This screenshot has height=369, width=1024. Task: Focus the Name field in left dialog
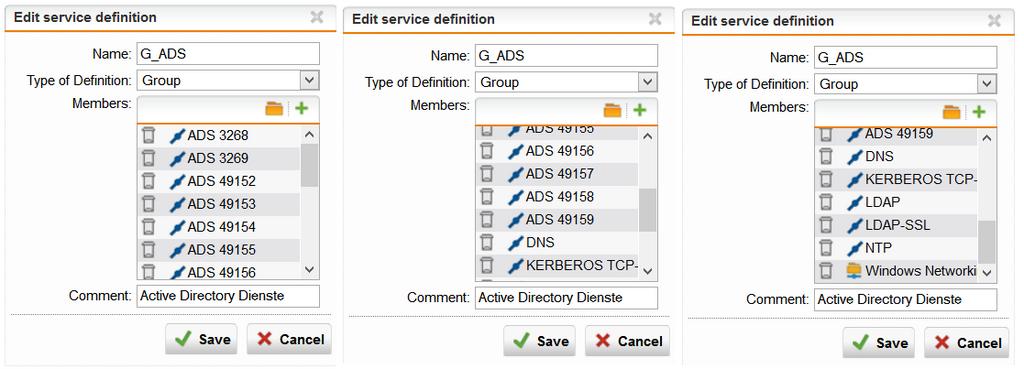pyautogui.click(x=228, y=54)
